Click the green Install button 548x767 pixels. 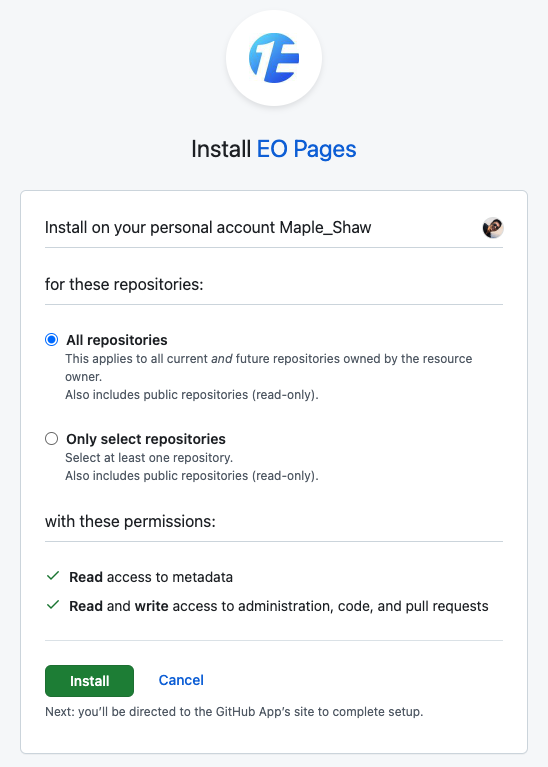click(90, 680)
